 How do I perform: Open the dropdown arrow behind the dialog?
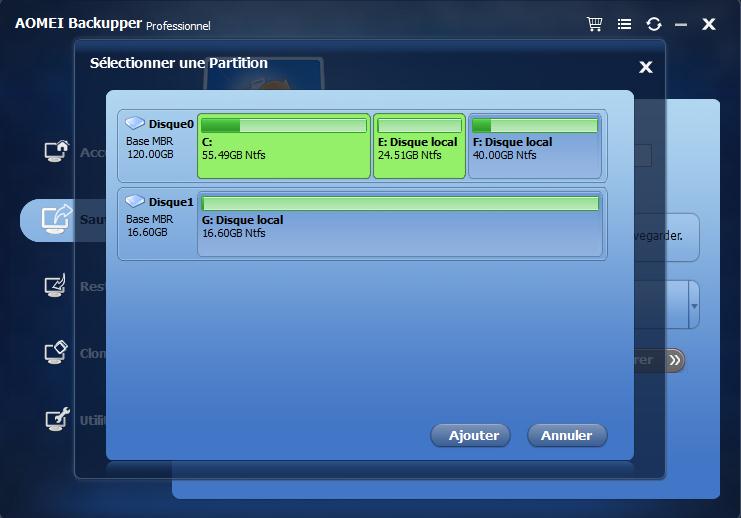694,306
